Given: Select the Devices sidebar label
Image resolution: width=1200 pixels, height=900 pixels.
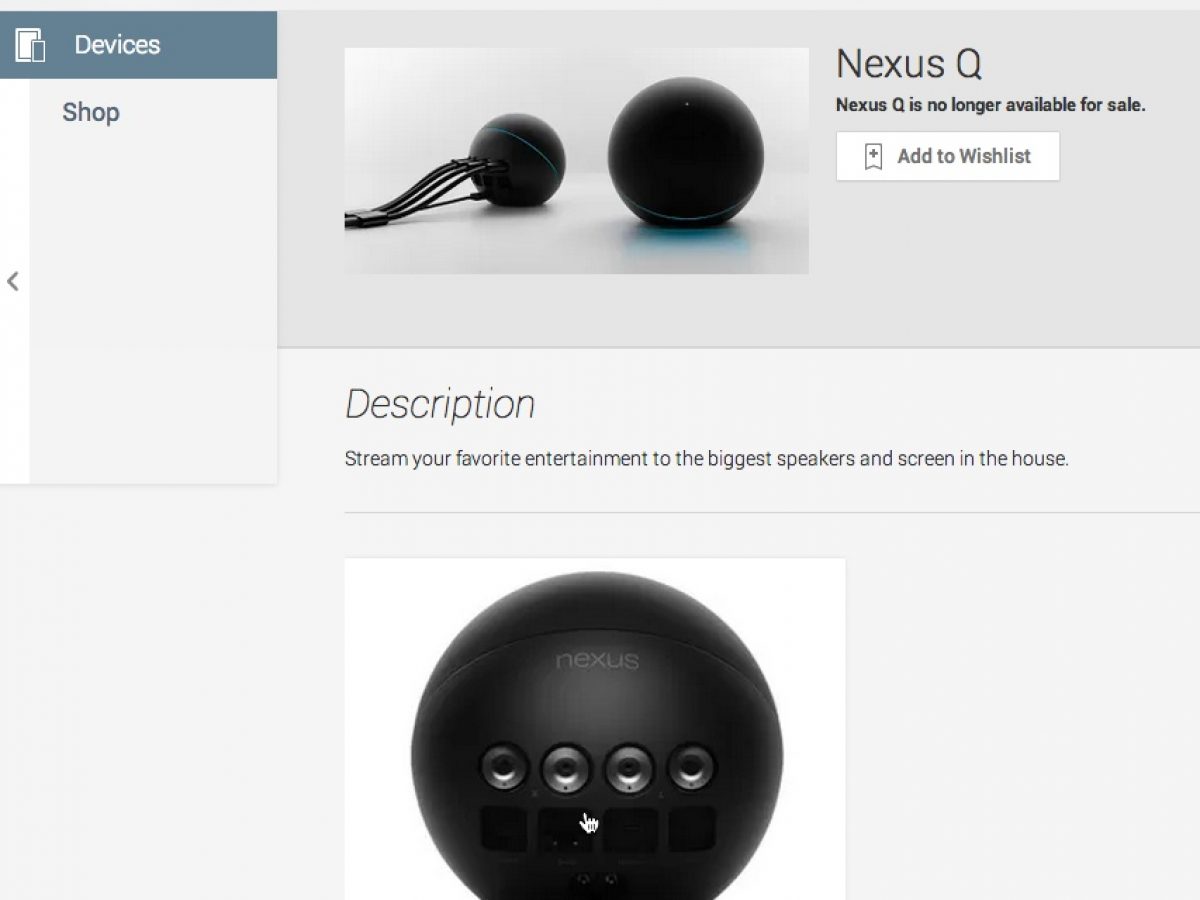Looking at the screenshot, I should [x=117, y=45].
